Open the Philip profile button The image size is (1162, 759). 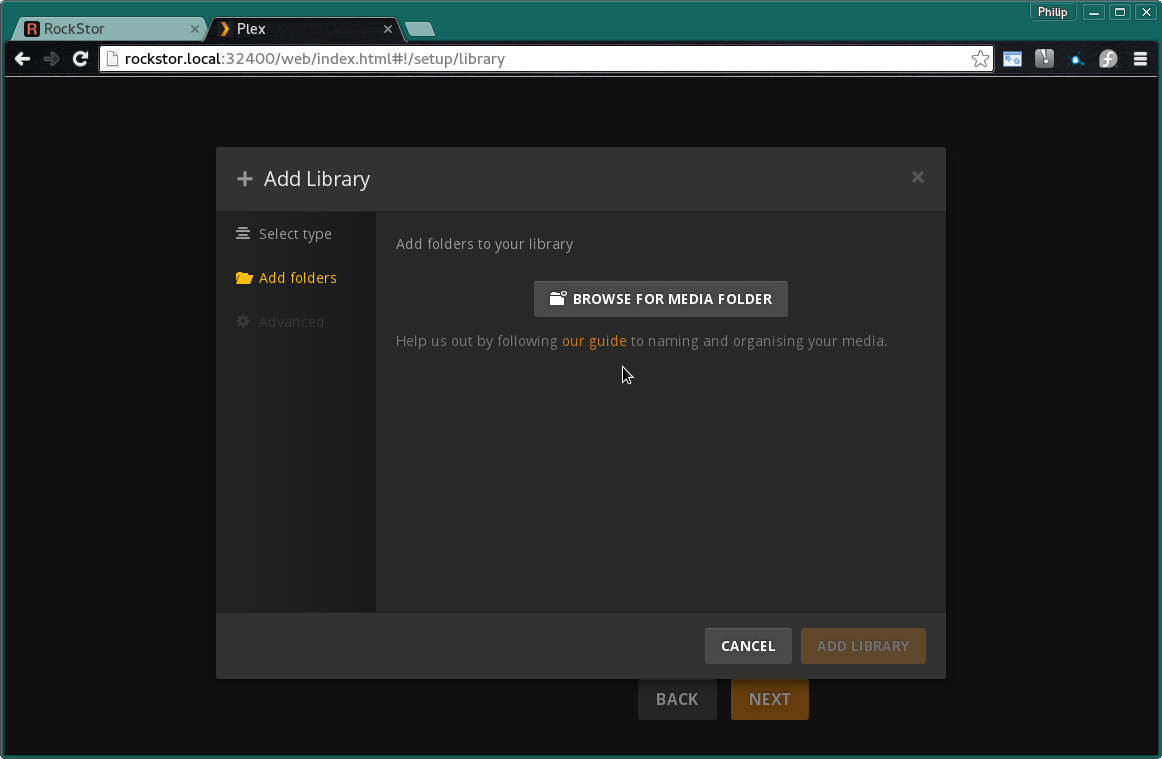click(x=1052, y=12)
